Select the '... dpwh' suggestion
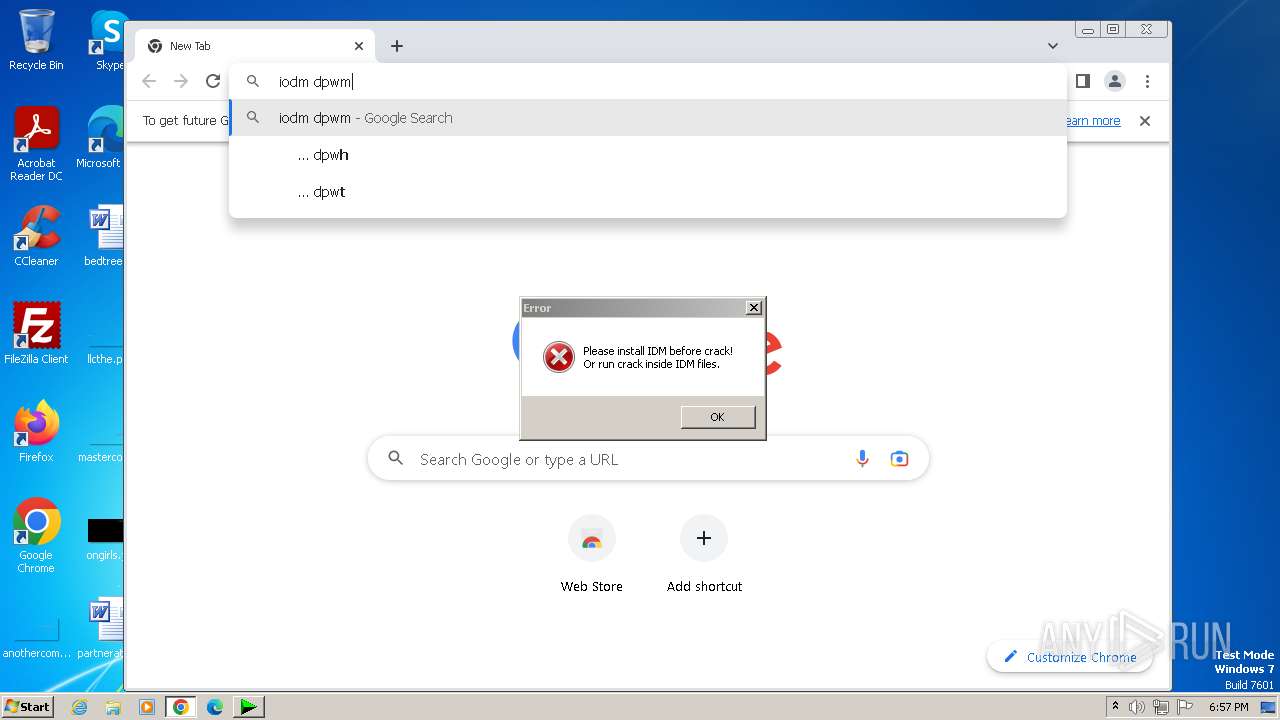Viewport: 1280px width, 720px height. (x=648, y=155)
